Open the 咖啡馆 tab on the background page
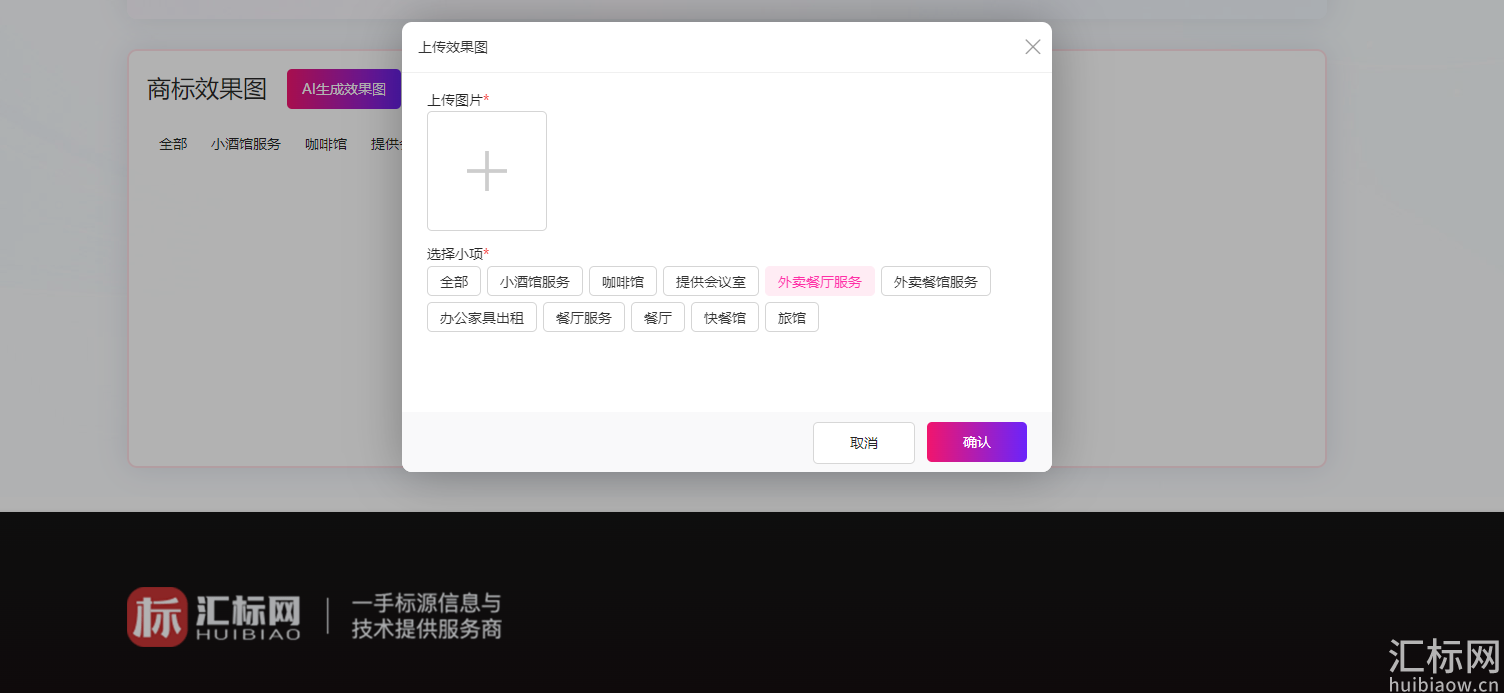 (326, 144)
